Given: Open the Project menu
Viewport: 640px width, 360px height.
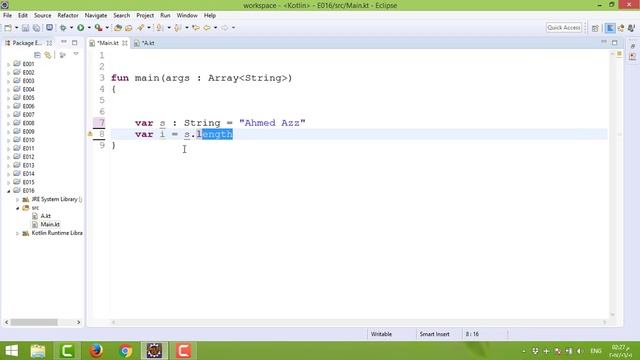Looking at the screenshot, I should pyautogui.click(x=145, y=15).
